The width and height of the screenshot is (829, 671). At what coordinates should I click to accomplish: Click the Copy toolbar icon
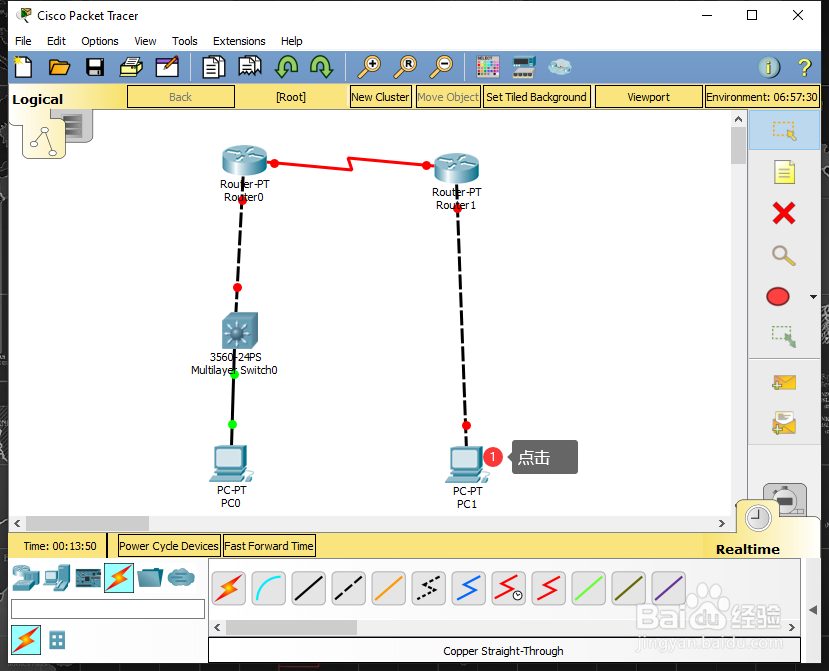coord(214,67)
